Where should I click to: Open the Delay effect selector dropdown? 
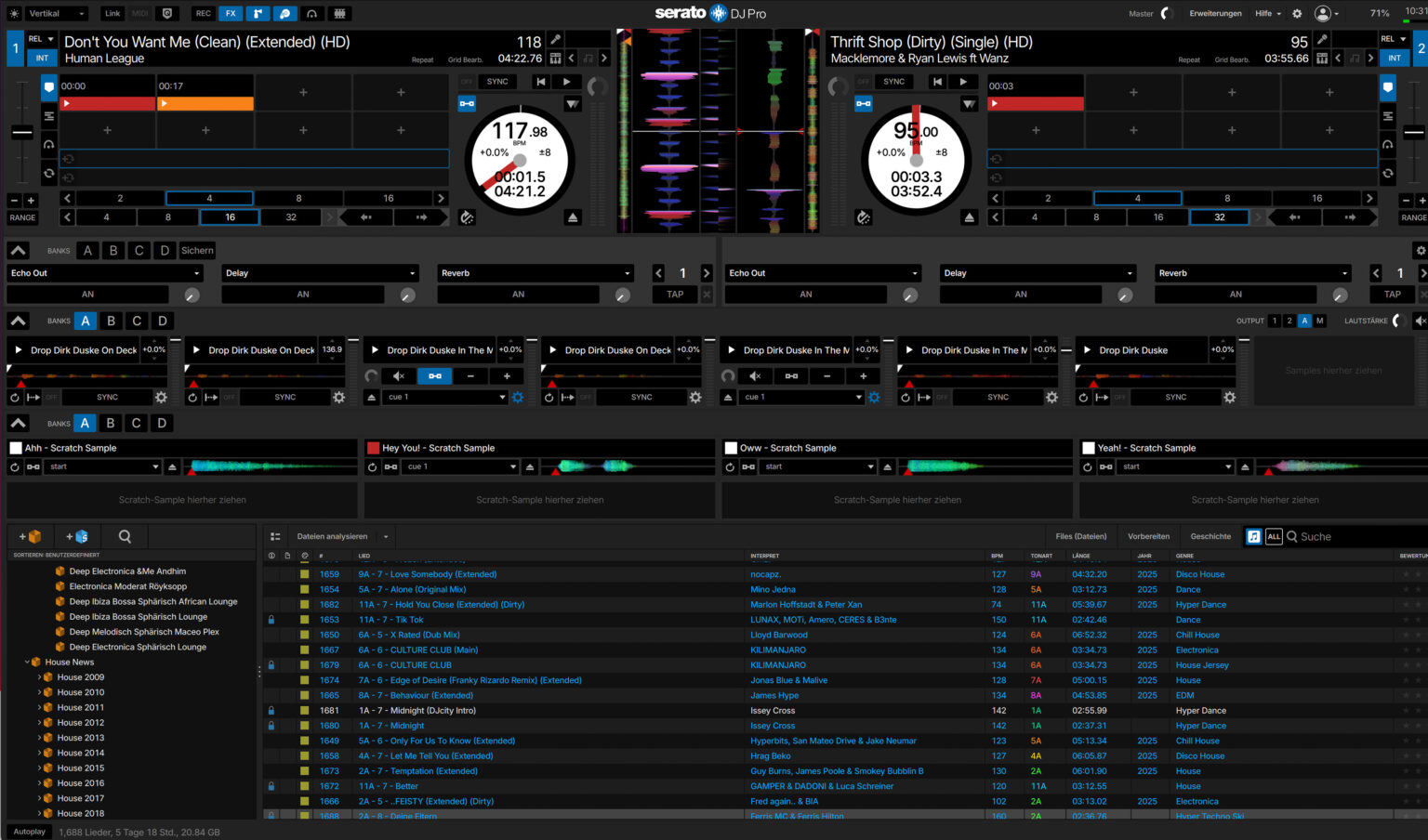(320, 272)
